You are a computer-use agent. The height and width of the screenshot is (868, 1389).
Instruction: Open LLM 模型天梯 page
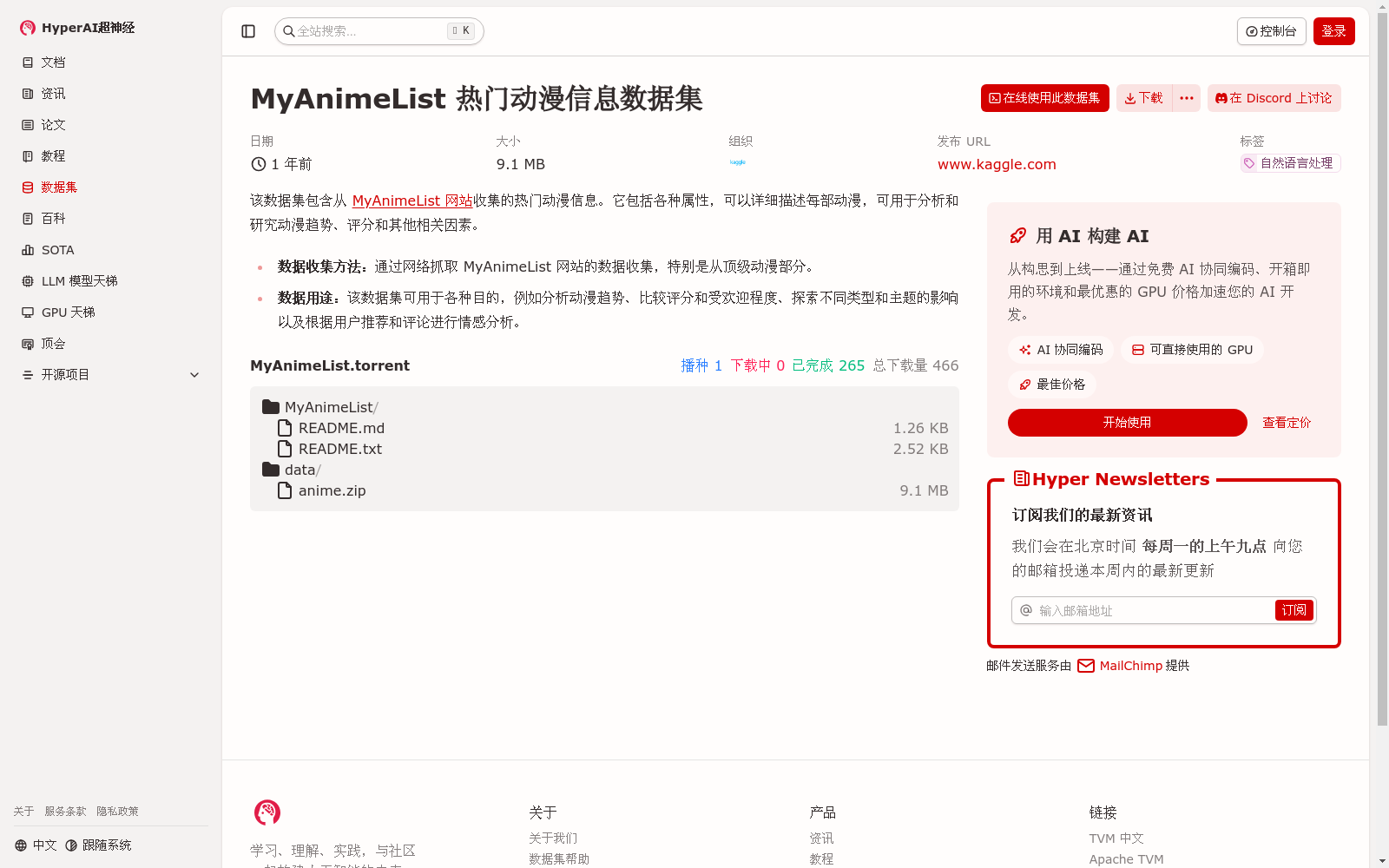click(111, 281)
